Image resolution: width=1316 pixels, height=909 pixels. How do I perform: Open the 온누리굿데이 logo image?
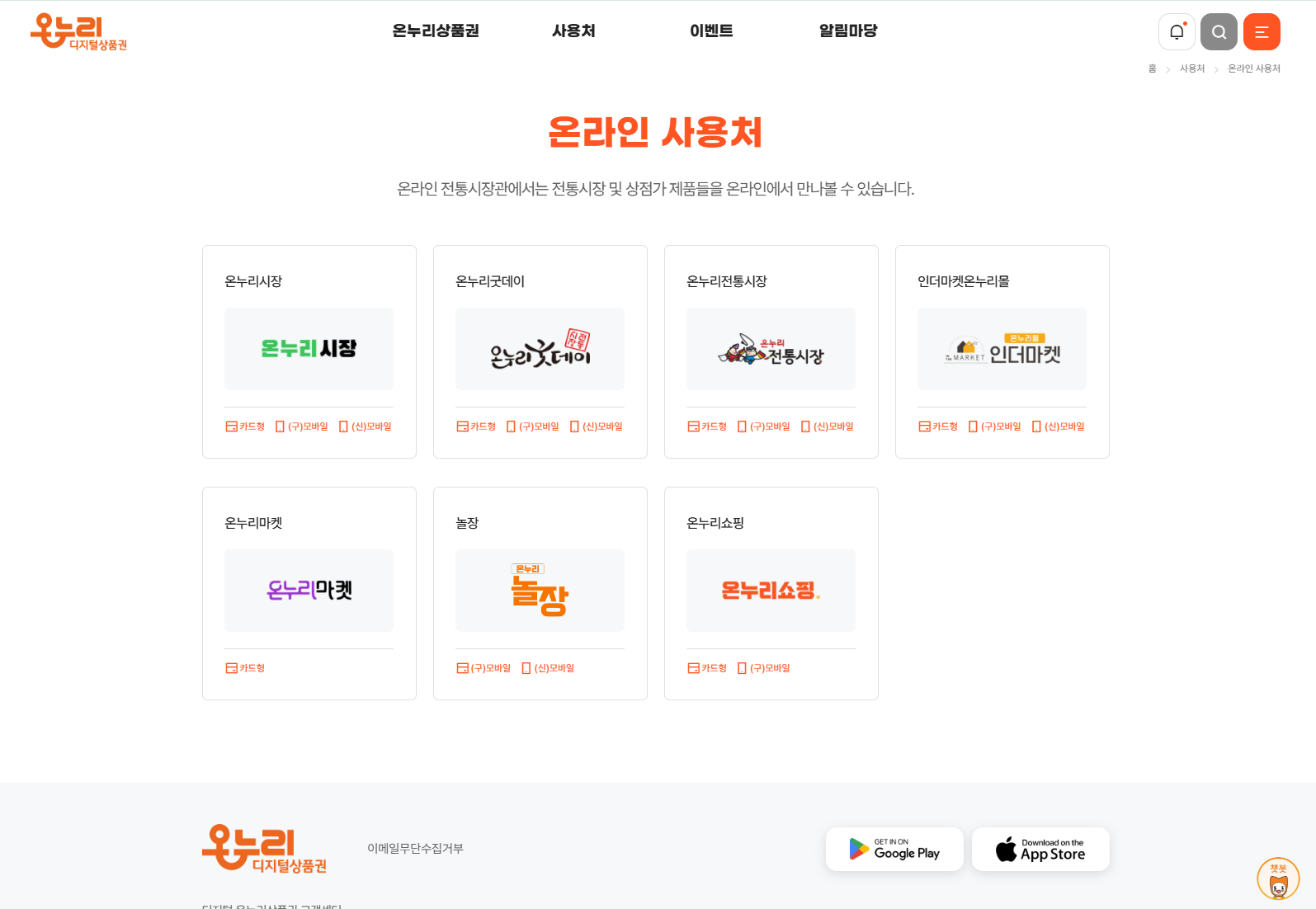click(540, 349)
